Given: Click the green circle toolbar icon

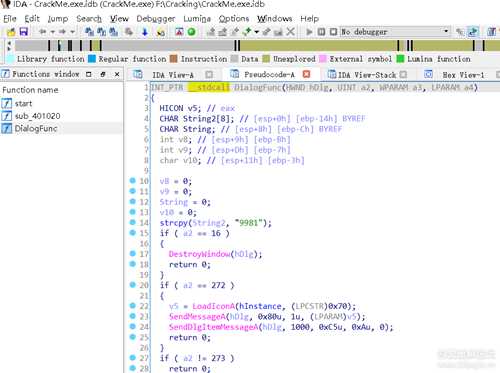Looking at the screenshot, I should point(192,32).
